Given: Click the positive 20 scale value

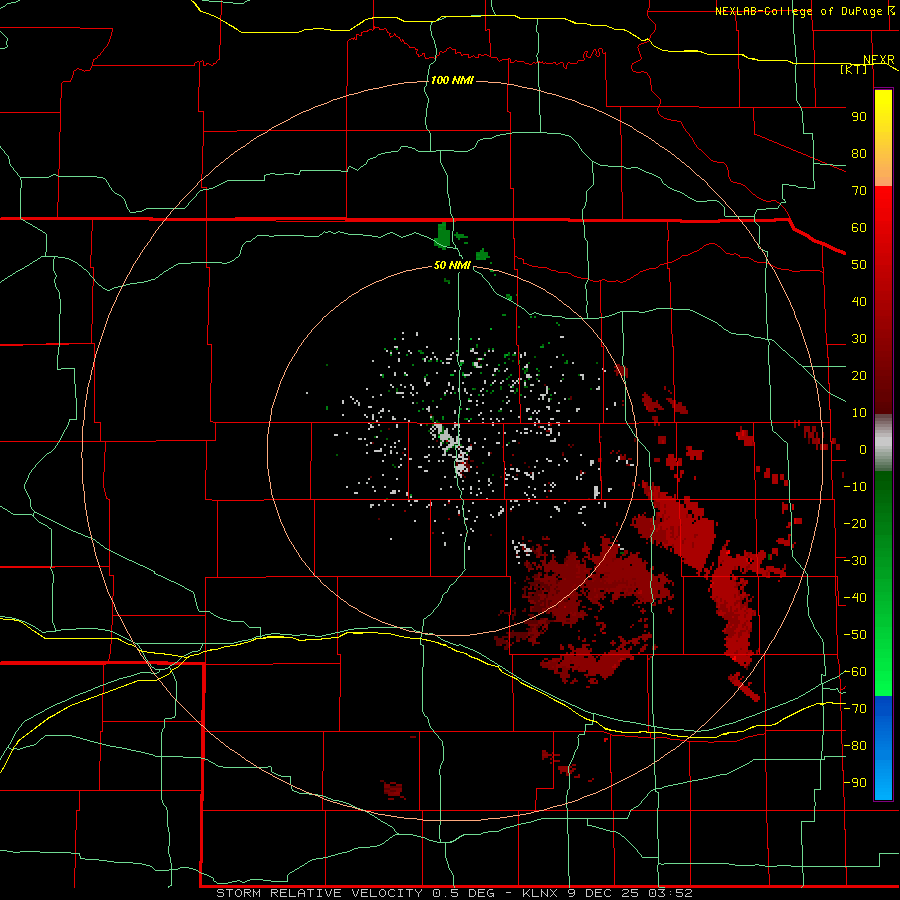Looking at the screenshot, I should point(859,376).
